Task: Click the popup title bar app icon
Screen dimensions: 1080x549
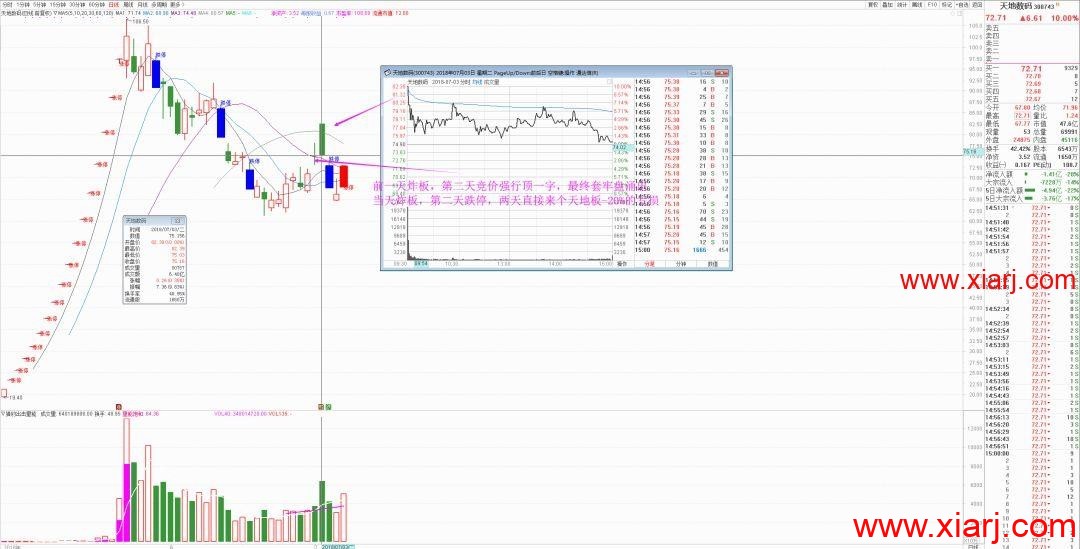Action: tap(387, 72)
